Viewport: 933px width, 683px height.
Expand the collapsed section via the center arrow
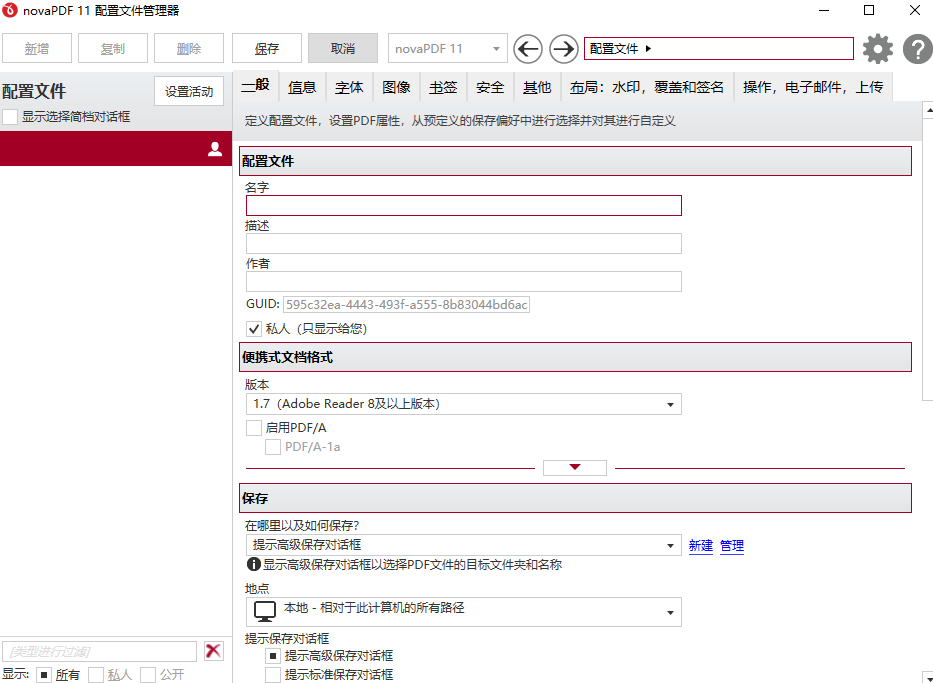click(574, 467)
